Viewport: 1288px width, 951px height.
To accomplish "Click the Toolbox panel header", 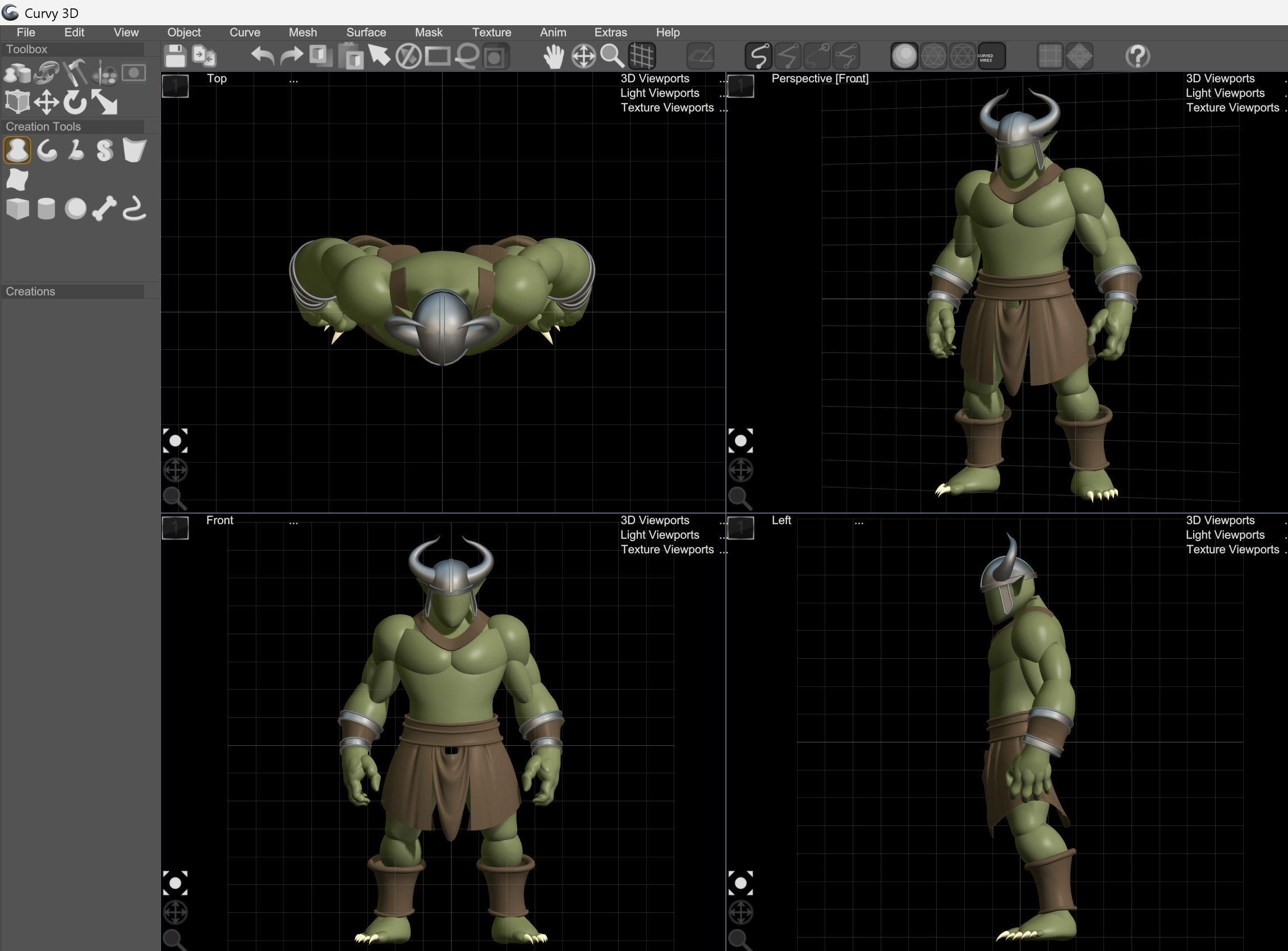I will point(73,49).
